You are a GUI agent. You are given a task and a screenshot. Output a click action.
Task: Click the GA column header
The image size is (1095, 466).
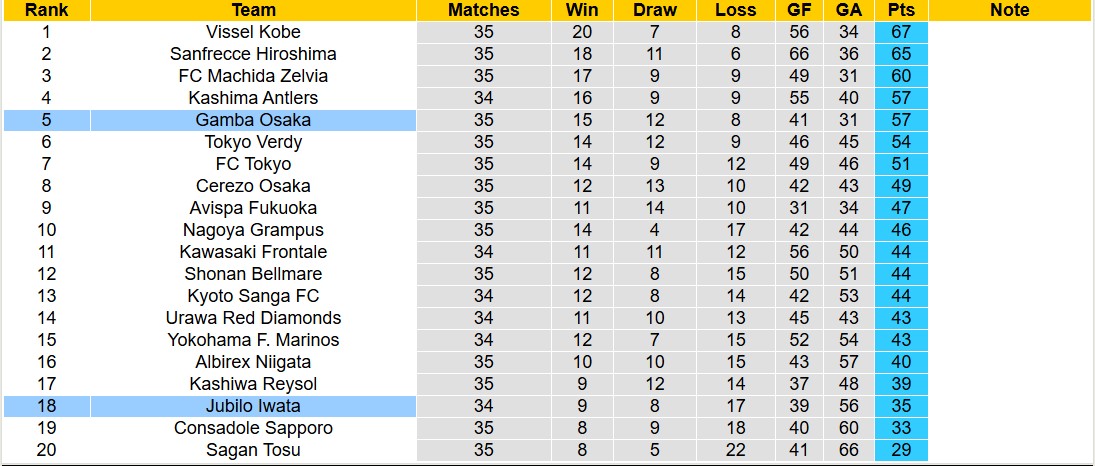pos(849,10)
